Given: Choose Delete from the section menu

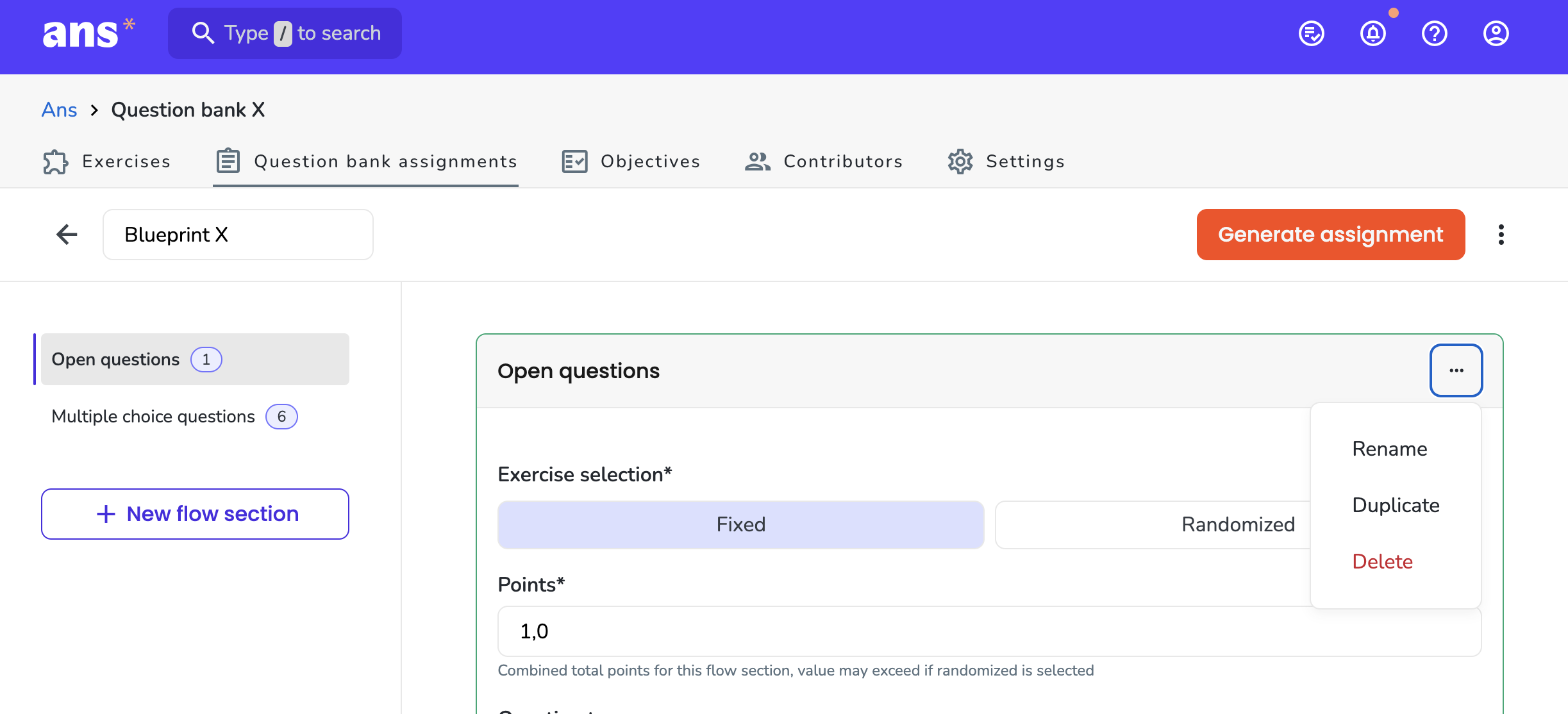Looking at the screenshot, I should (1382, 561).
